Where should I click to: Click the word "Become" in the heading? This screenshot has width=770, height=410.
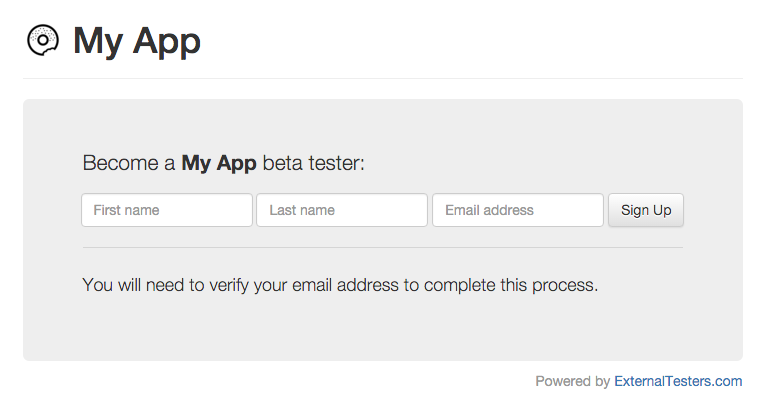115,163
